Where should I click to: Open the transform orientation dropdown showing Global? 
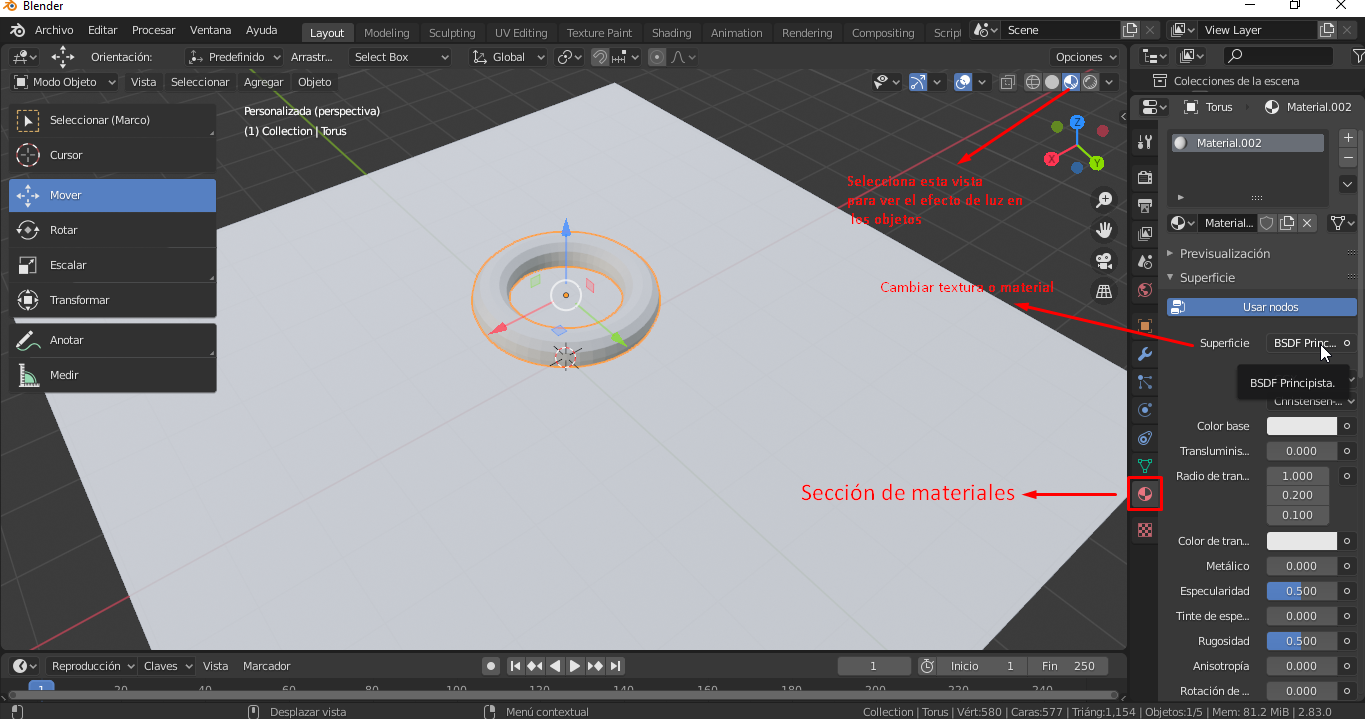(507, 56)
